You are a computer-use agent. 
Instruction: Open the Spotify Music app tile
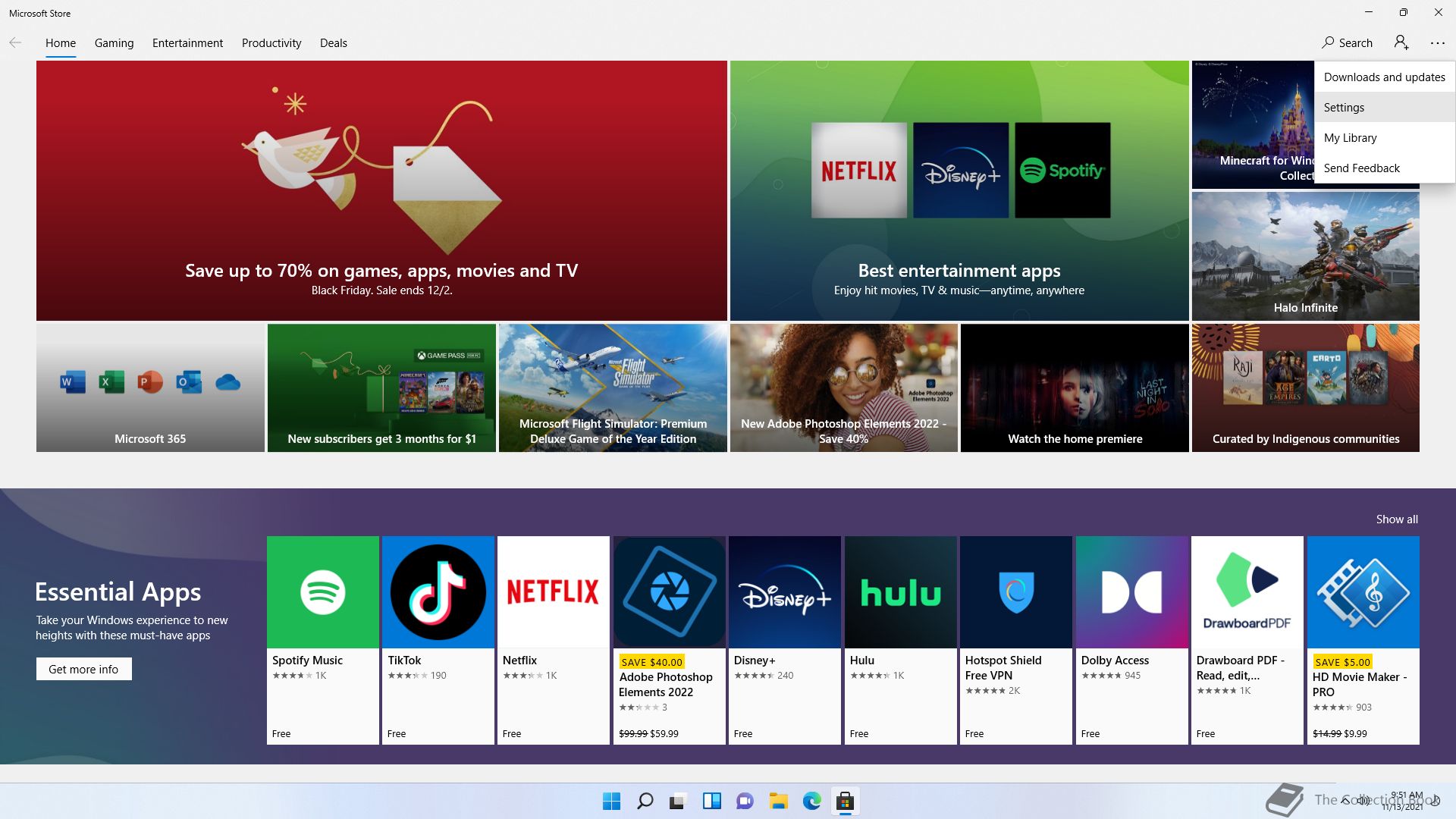(323, 640)
